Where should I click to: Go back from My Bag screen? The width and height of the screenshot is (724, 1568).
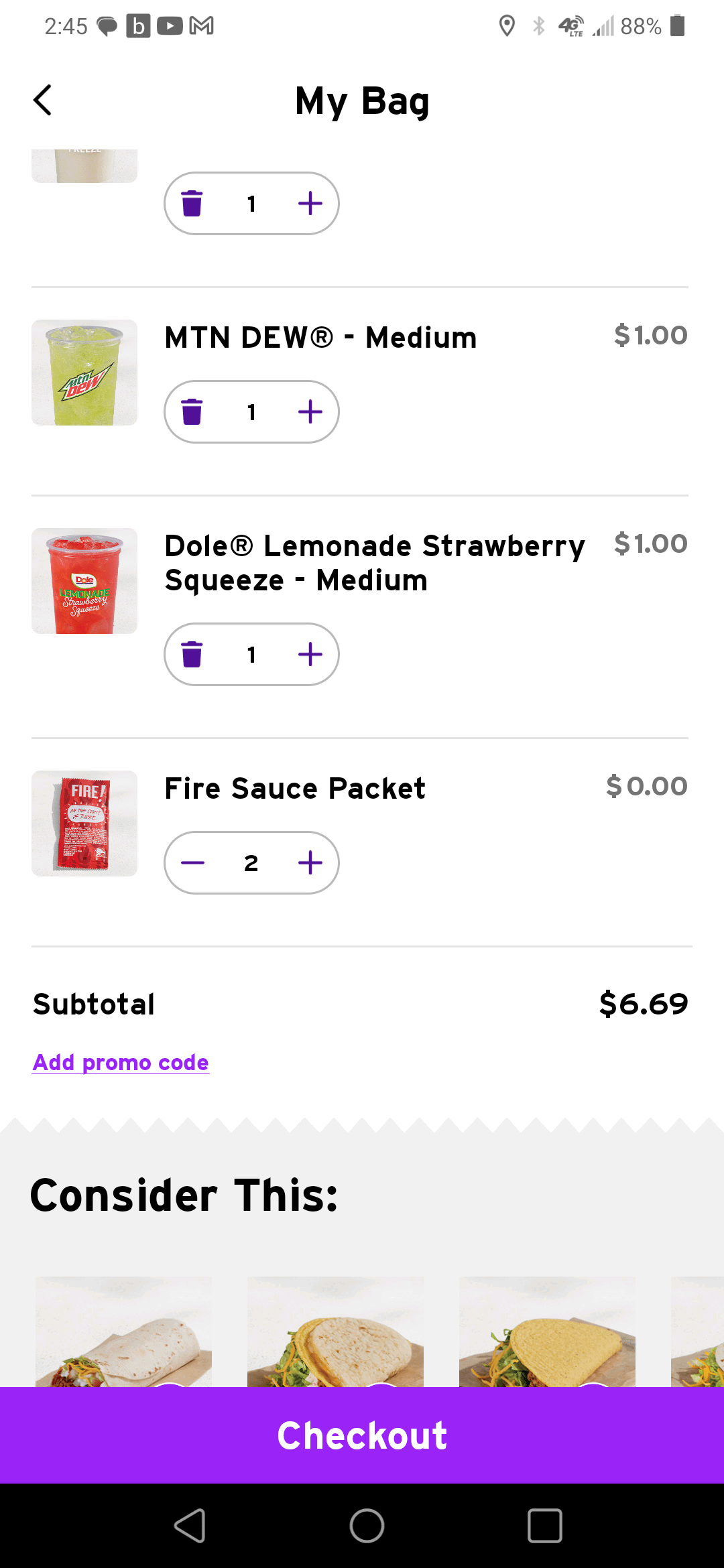point(43,101)
